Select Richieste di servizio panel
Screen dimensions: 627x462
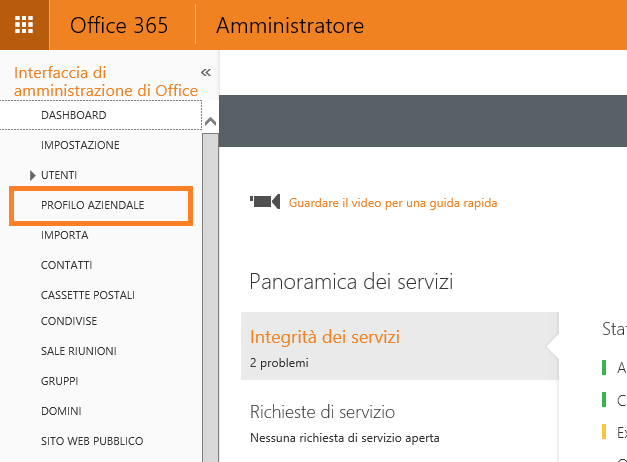322,412
